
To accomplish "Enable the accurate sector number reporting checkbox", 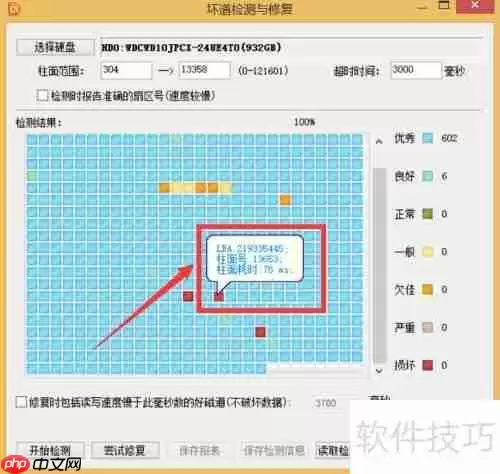I will coord(42,96).
